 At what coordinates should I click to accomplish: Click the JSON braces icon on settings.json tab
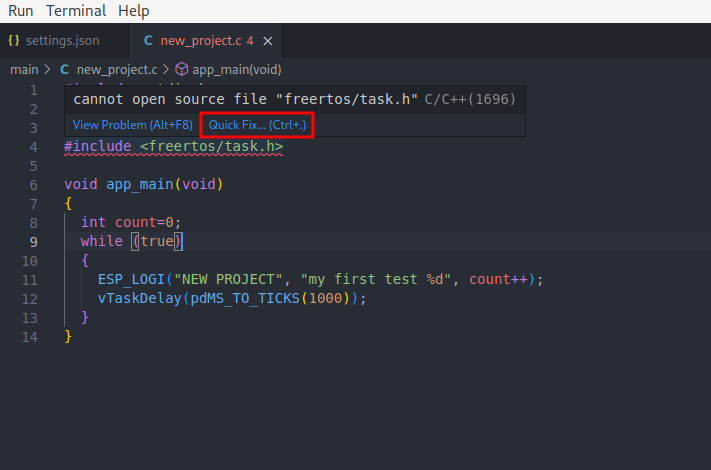[x=14, y=41]
